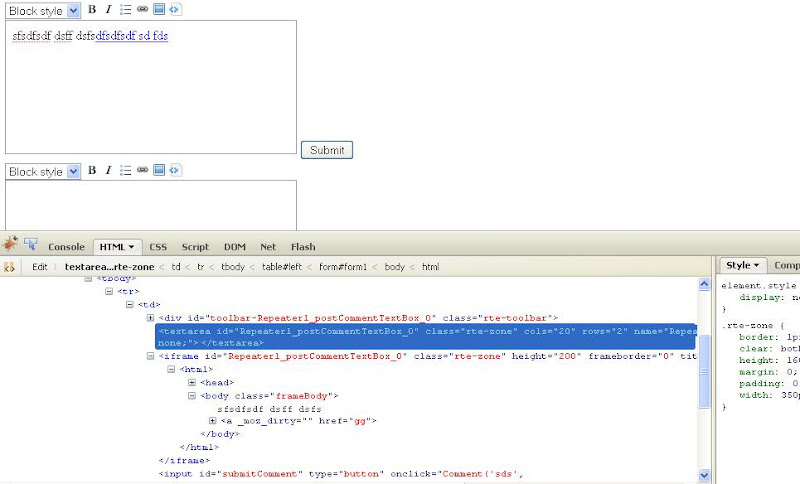Image resolution: width=800 pixels, height=484 pixels.
Task: Expand the anchor href gg node
Action: coord(213,421)
